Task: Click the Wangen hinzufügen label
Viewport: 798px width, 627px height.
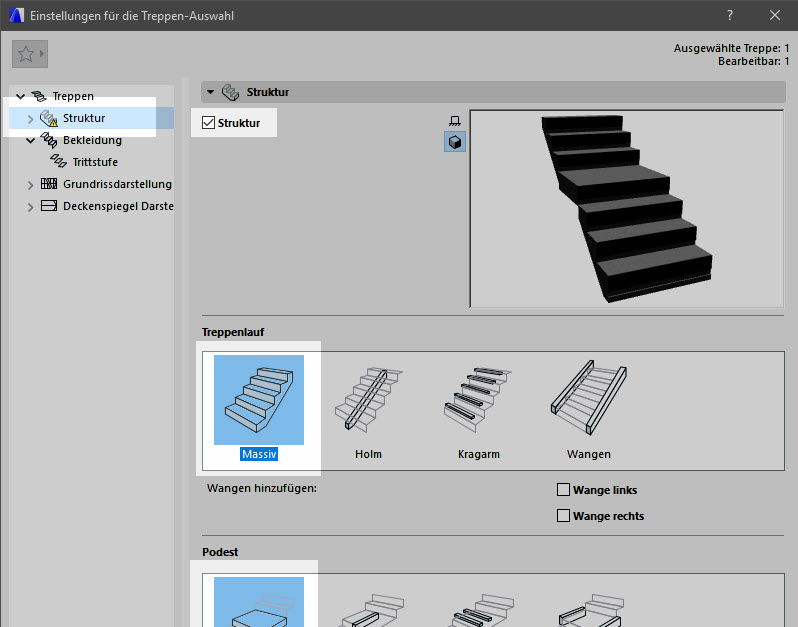Action: coord(262,488)
